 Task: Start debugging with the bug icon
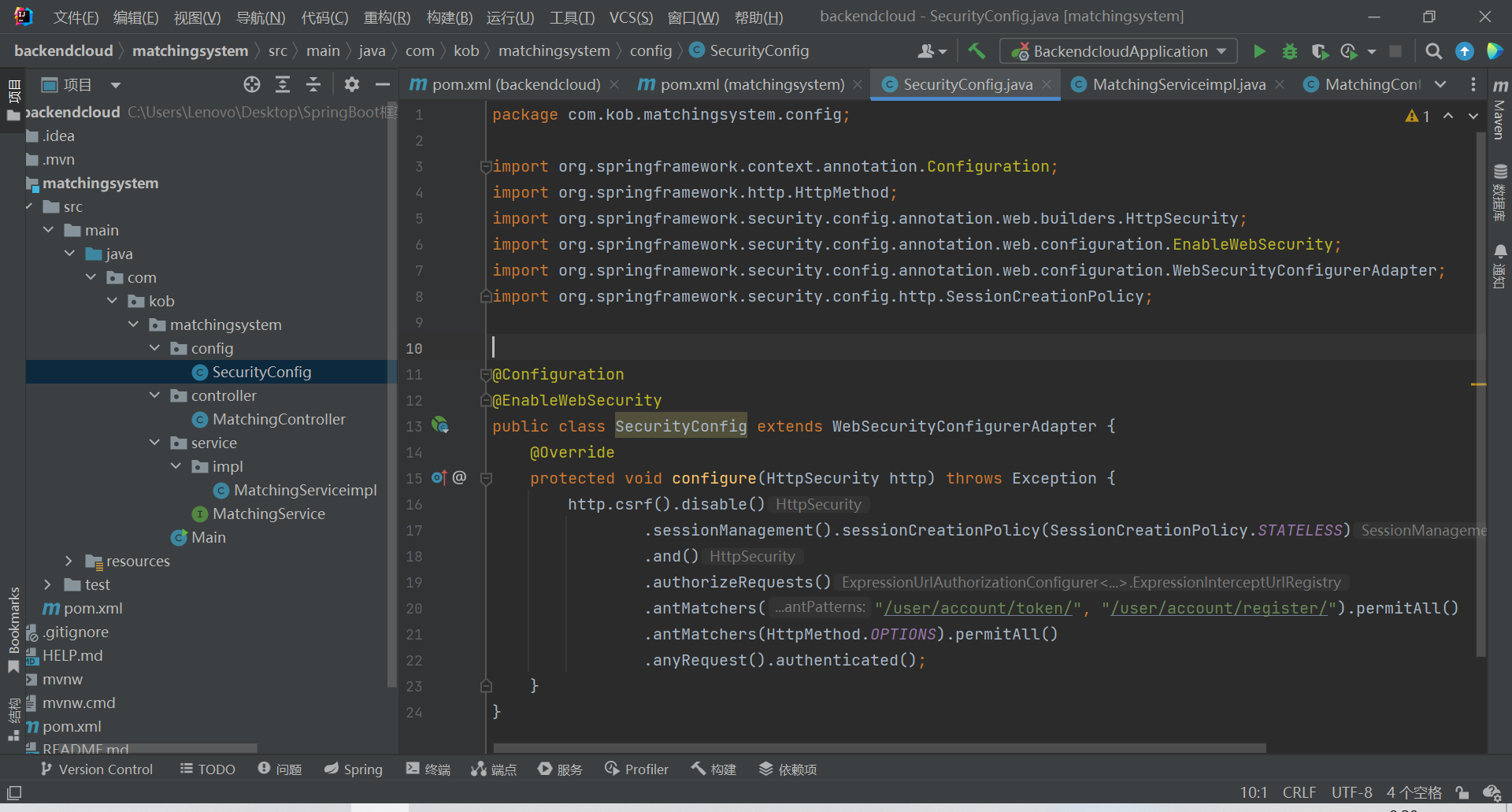(x=1289, y=51)
